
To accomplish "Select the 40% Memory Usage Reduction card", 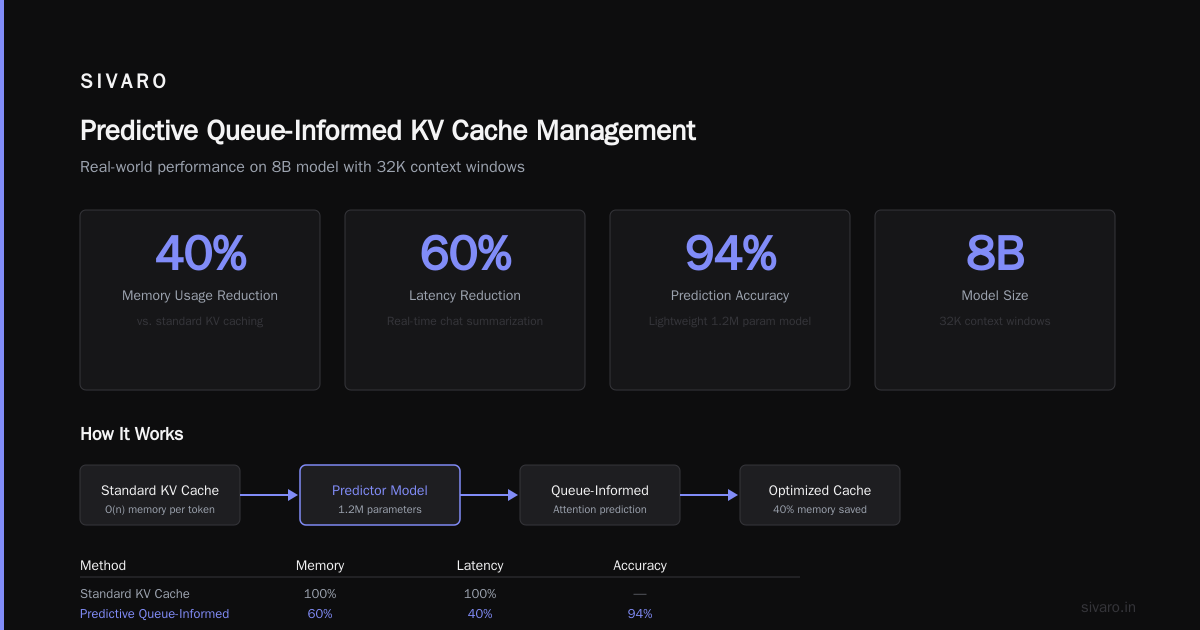I will (200, 300).
